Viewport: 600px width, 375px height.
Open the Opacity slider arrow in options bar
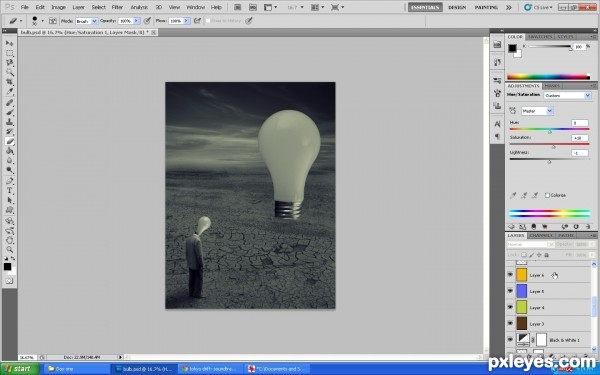(136, 21)
